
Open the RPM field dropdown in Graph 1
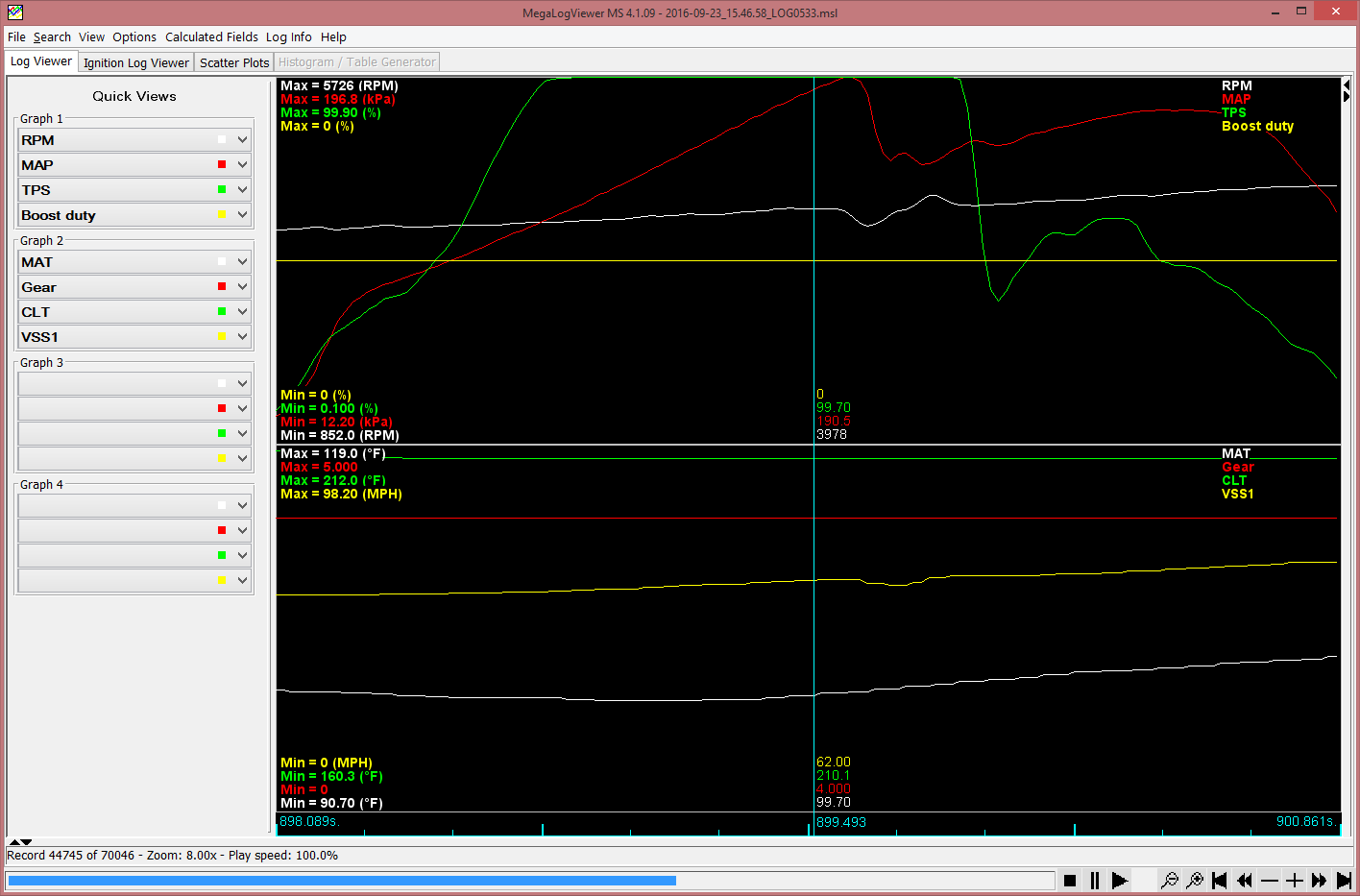click(242, 140)
